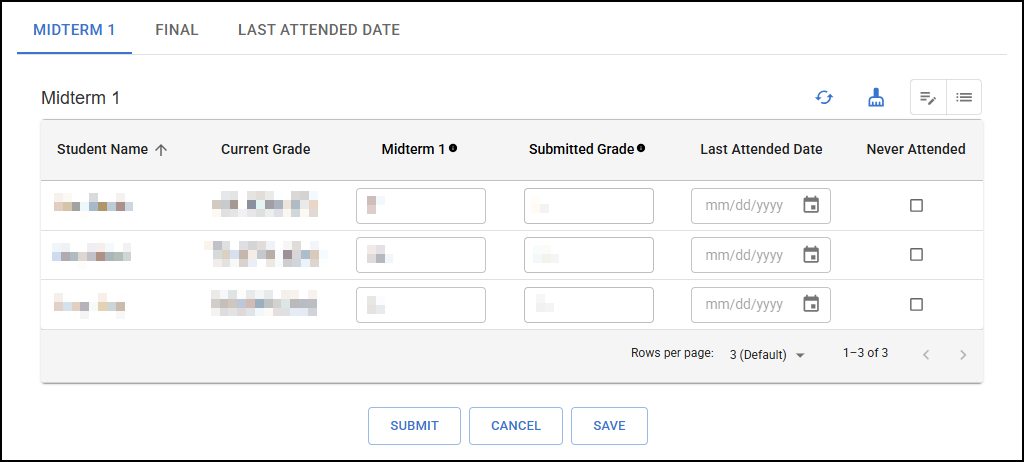Switch to plain list view icon

964,97
